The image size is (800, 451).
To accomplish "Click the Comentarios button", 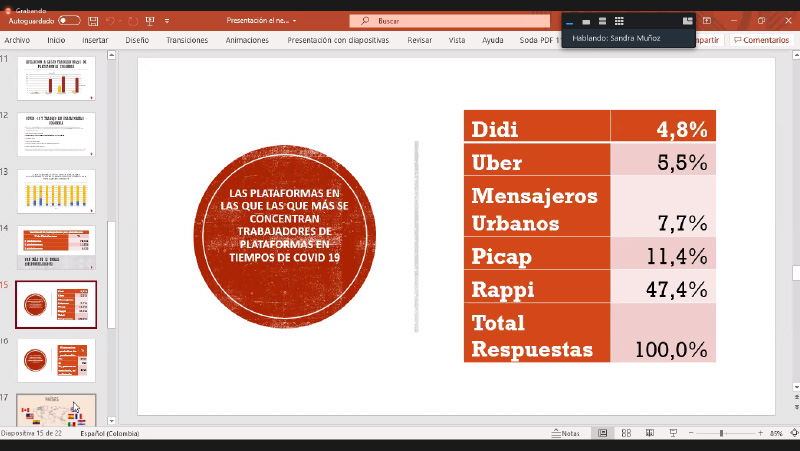I will coord(762,40).
